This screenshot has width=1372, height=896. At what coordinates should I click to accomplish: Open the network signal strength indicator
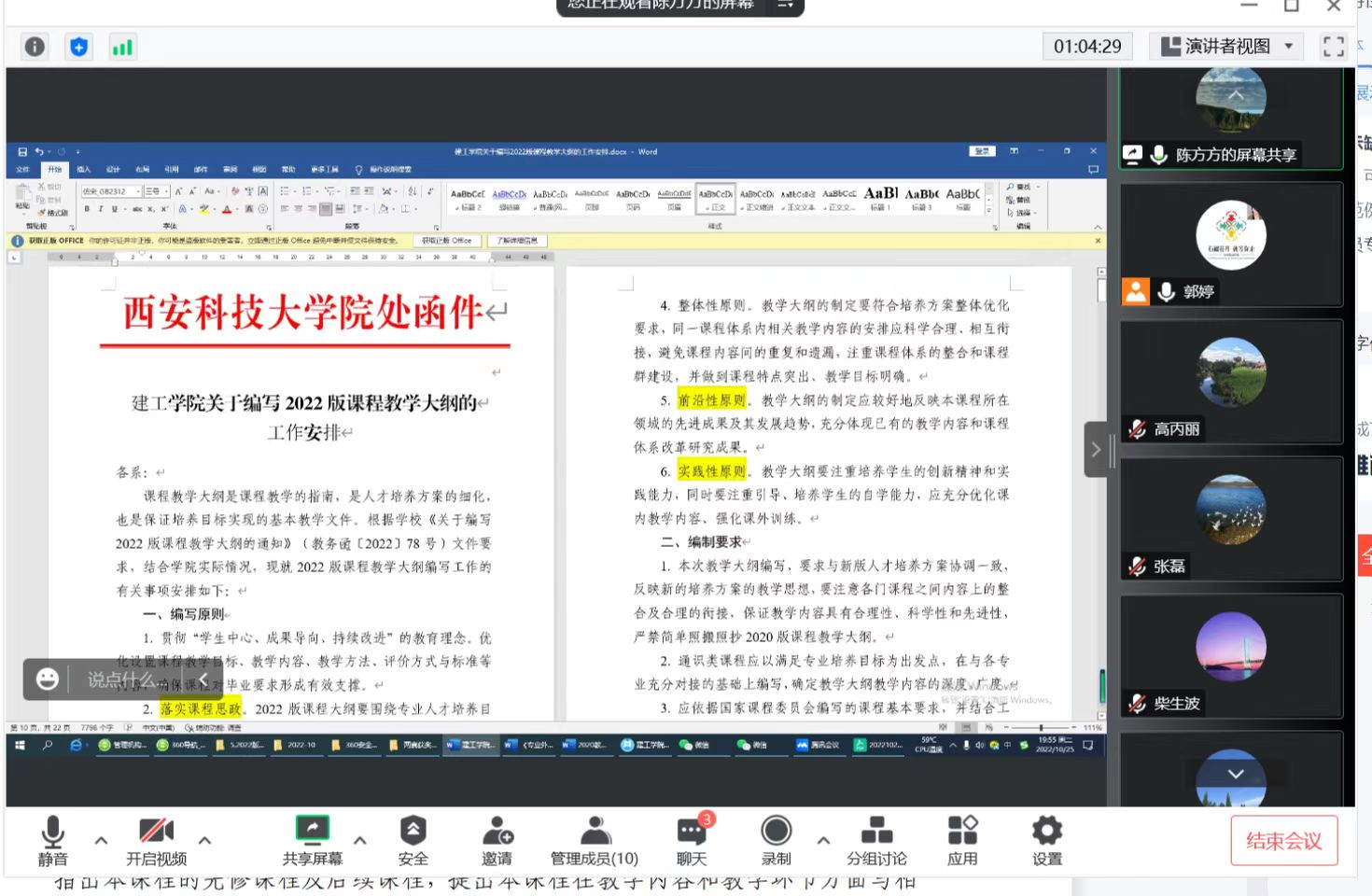point(122,47)
